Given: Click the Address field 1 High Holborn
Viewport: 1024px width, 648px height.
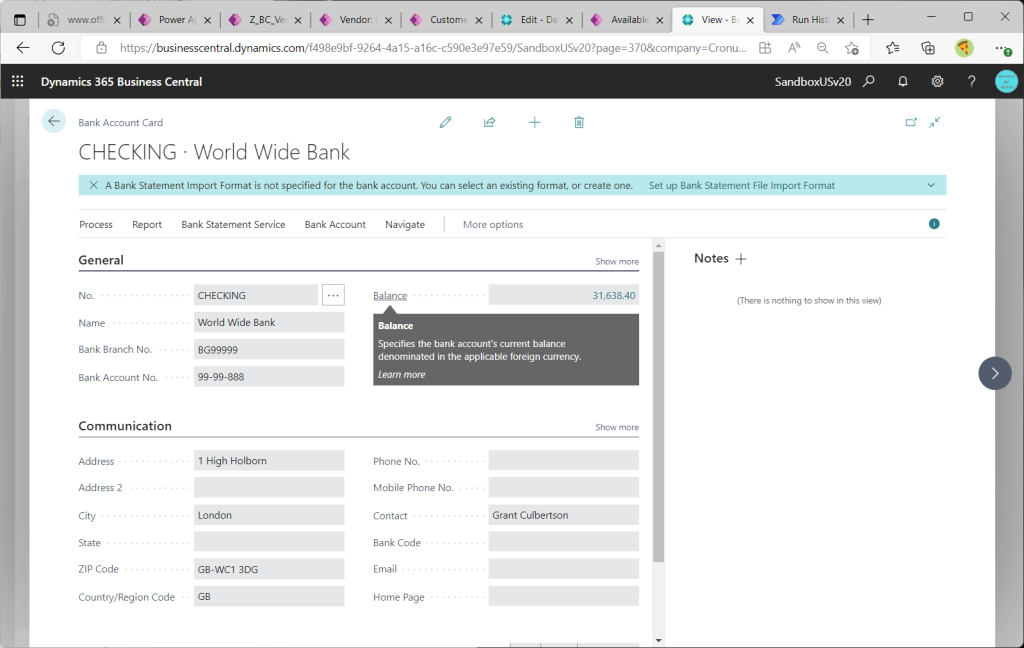Looking at the screenshot, I should pyautogui.click(x=269, y=461).
